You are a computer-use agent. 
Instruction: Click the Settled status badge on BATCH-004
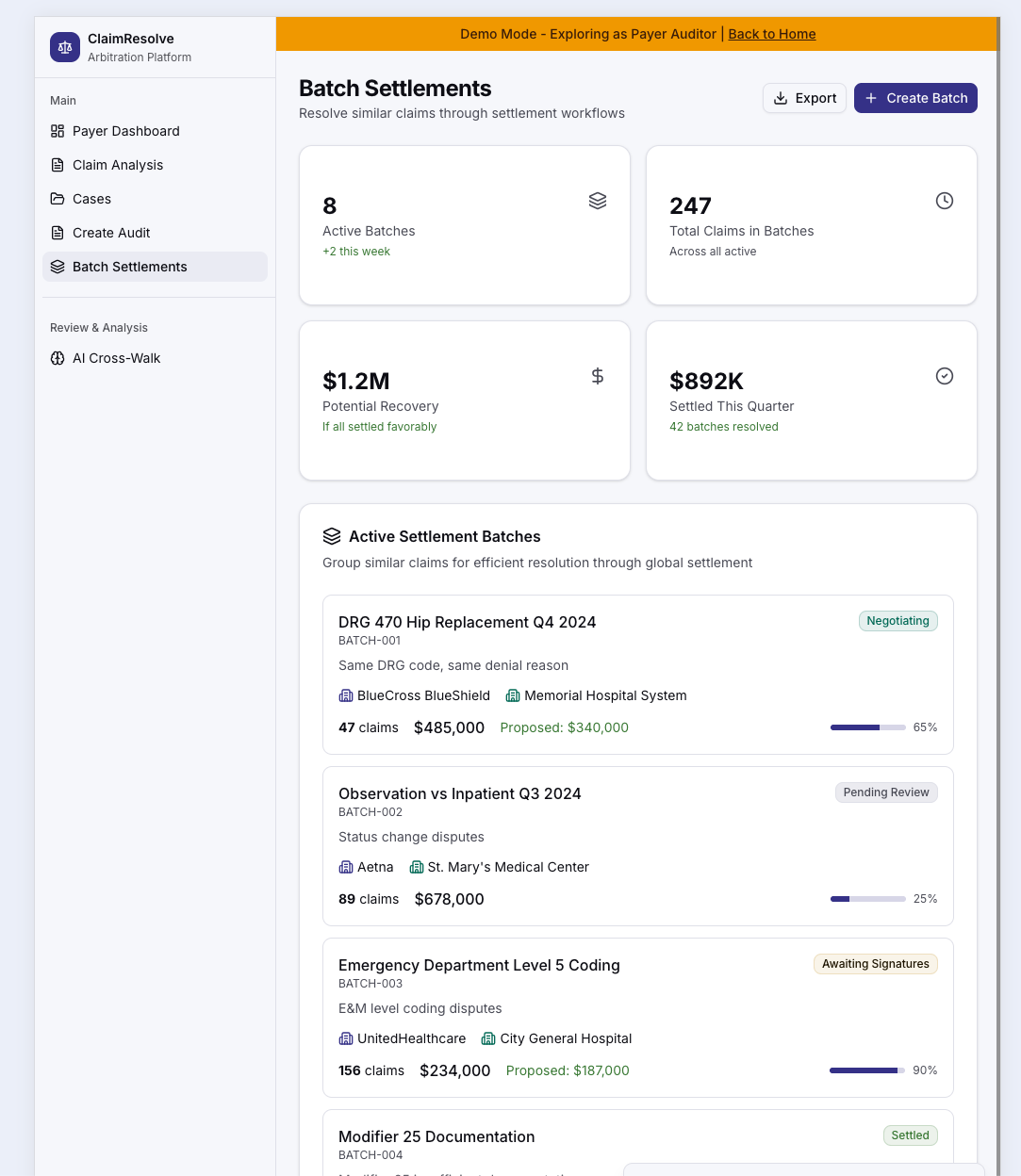[910, 1135]
